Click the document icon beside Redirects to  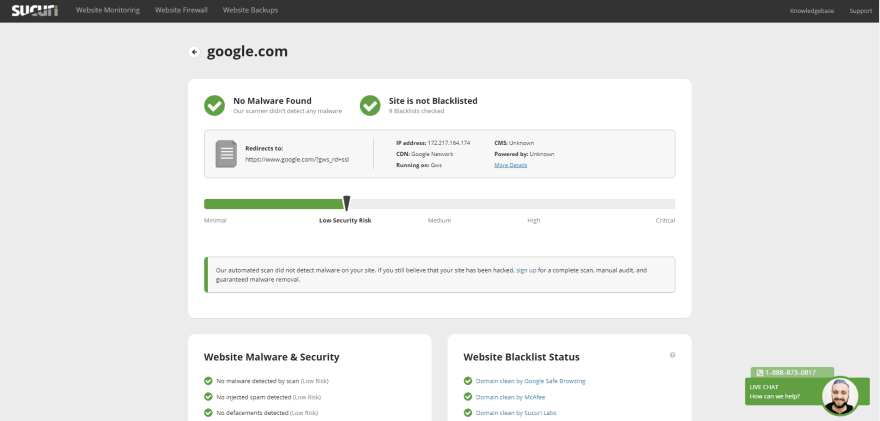point(226,154)
